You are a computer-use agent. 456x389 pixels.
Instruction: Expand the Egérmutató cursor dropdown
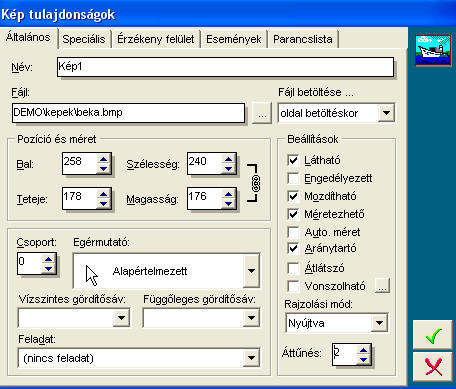[x=251, y=271]
